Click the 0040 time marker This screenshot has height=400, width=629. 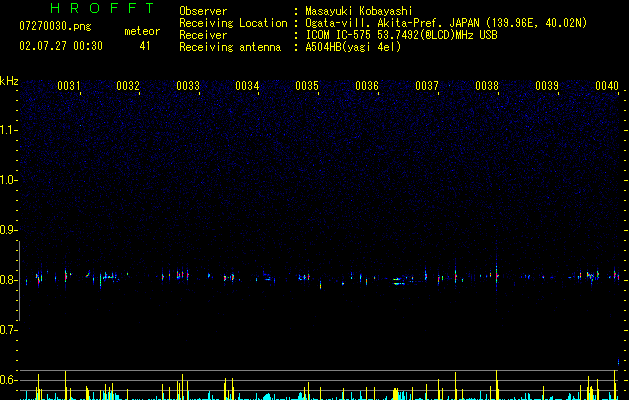pos(607,86)
